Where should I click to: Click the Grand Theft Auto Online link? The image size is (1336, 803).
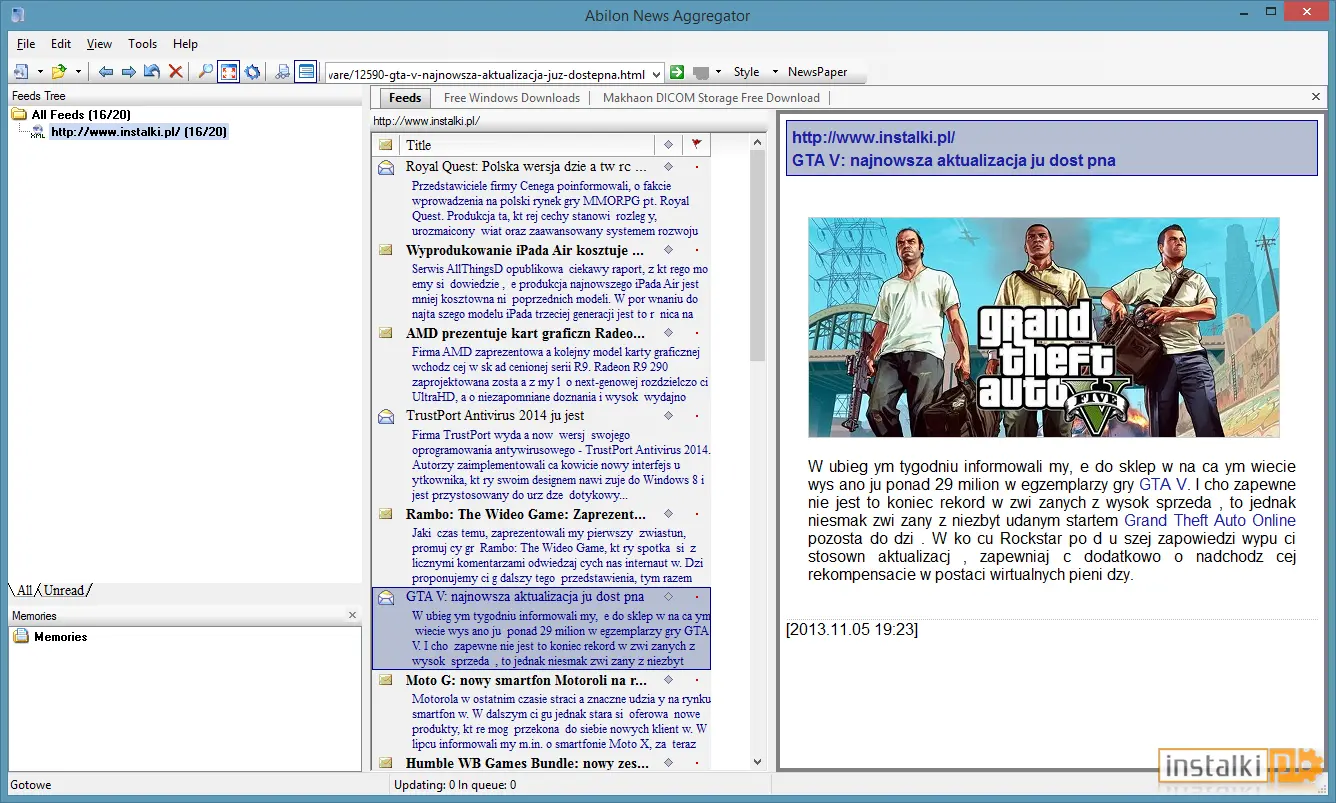click(1210, 520)
